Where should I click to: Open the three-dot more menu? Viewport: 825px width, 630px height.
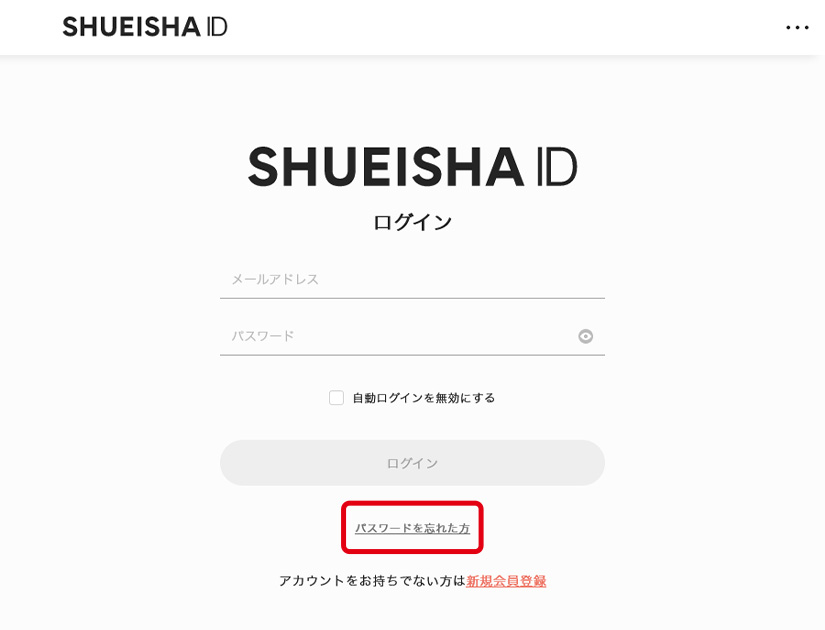(797, 28)
